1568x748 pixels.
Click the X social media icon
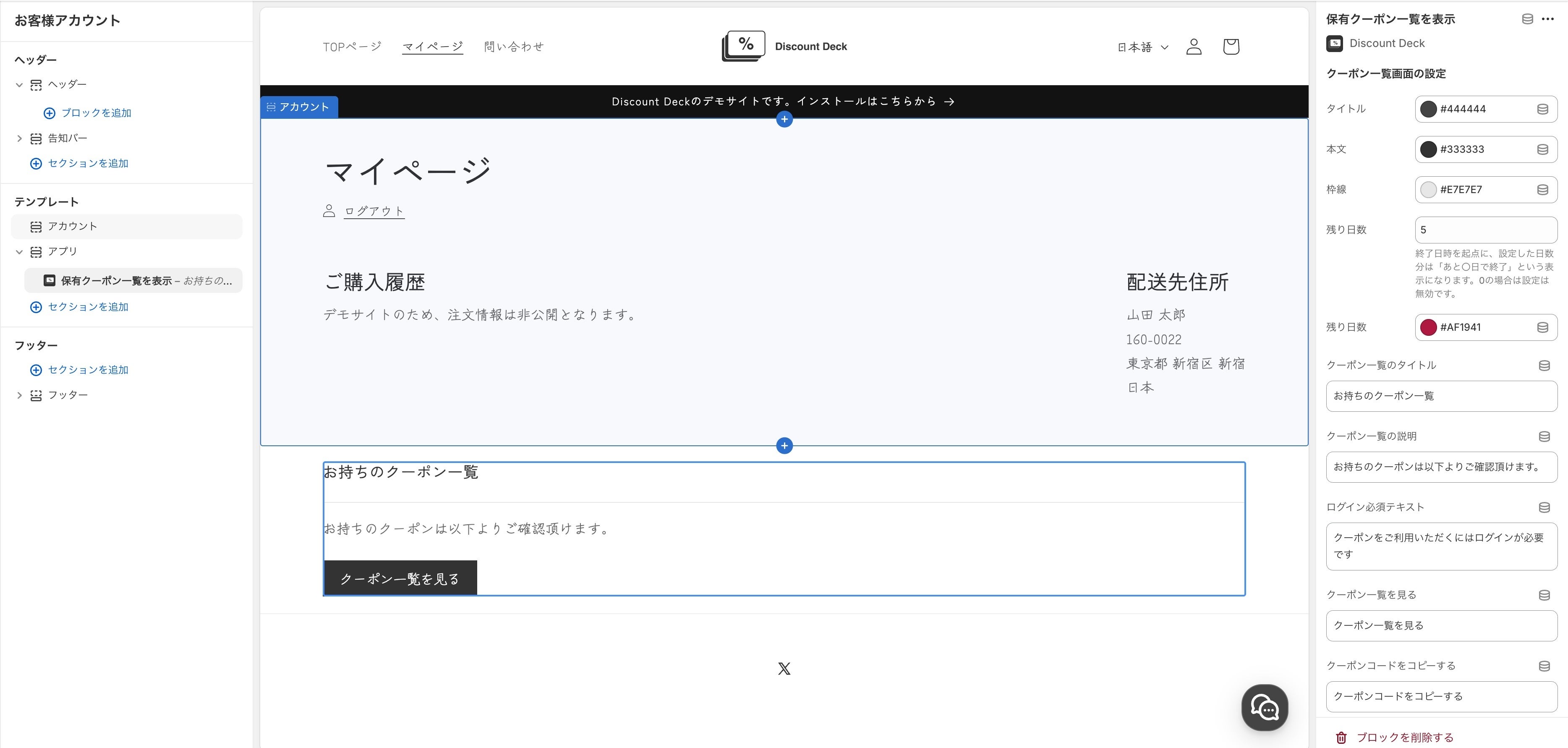point(784,669)
